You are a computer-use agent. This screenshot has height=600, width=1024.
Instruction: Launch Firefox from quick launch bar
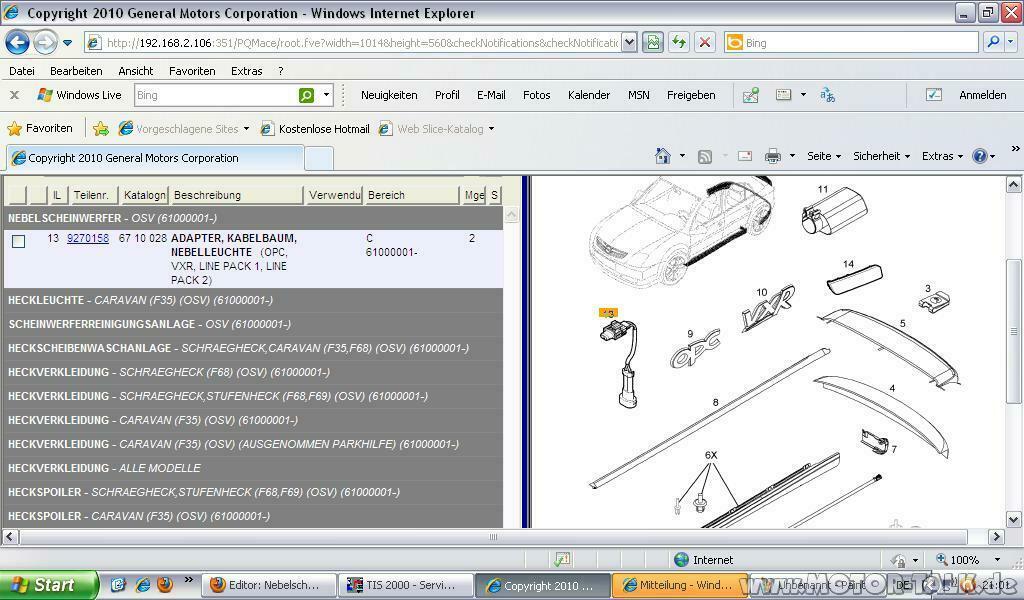(165, 584)
